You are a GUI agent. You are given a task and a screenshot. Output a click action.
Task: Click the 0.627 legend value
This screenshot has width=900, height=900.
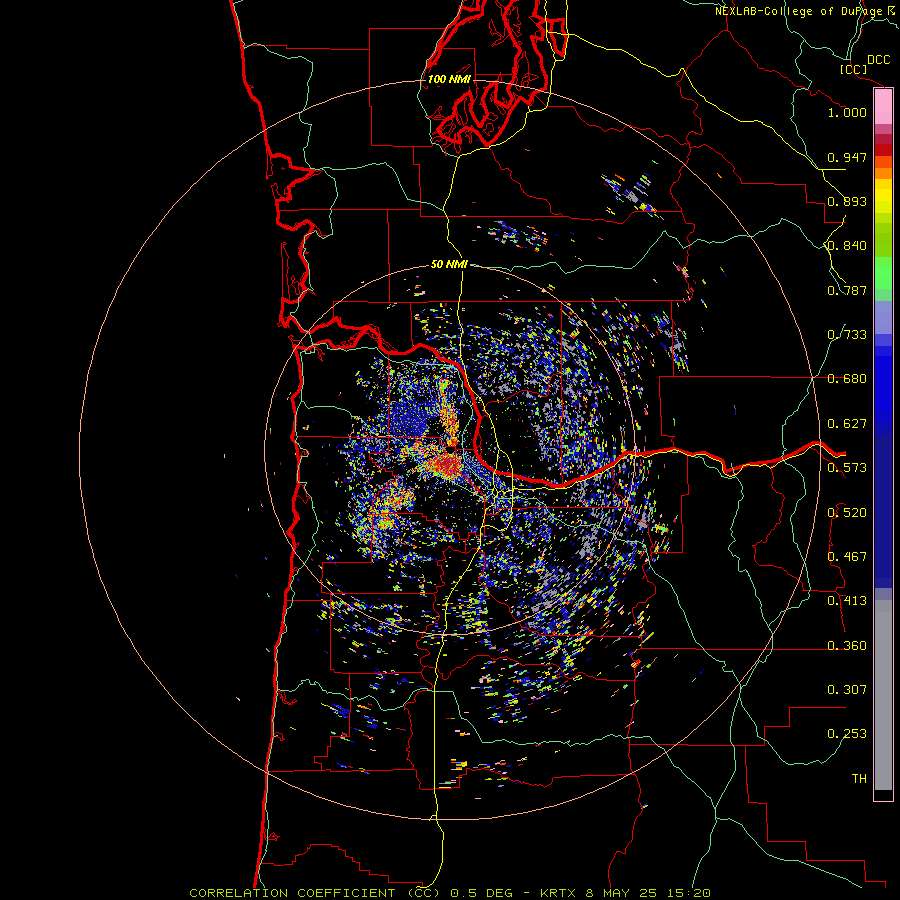(x=847, y=424)
